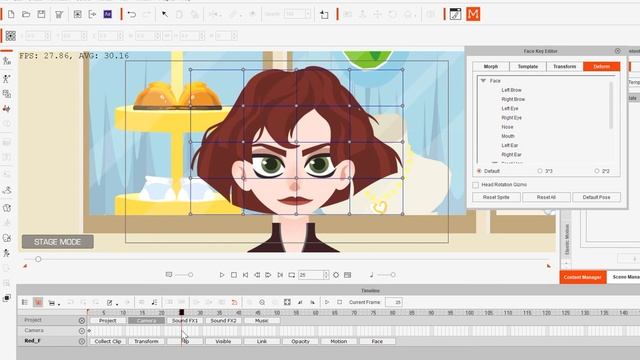Enable Head Rotation Gizmo checkbox
Image resolution: width=640 pixels, height=360 pixels.
click(x=476, y=185)
